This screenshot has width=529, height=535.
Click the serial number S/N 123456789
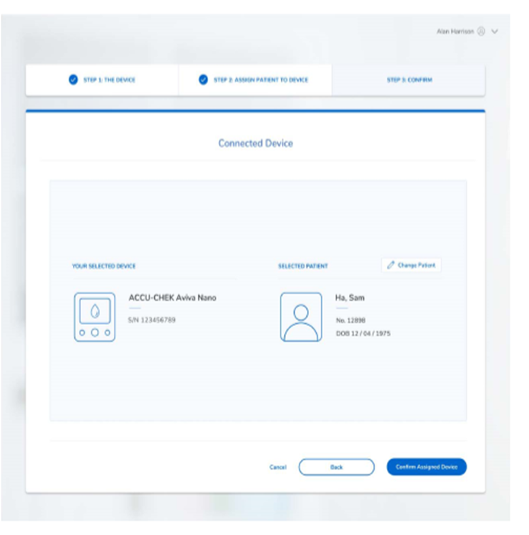coord(152,320)
